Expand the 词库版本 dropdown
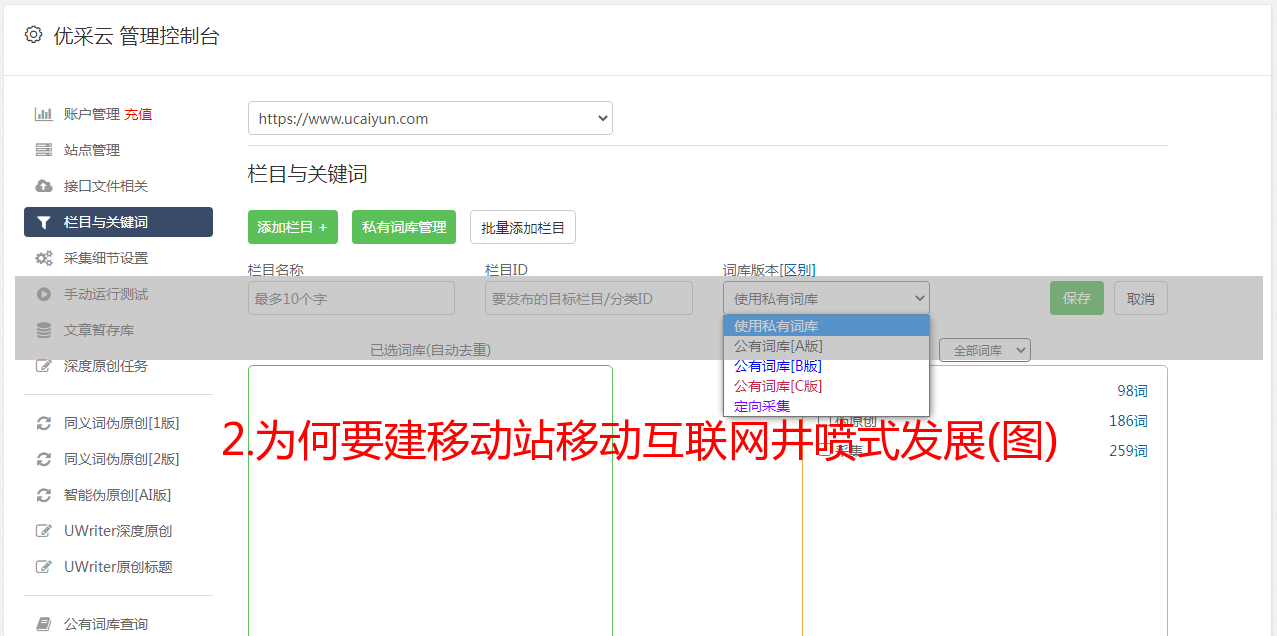Viewport: 1277px width, 636px height. (x=825, y=298)
